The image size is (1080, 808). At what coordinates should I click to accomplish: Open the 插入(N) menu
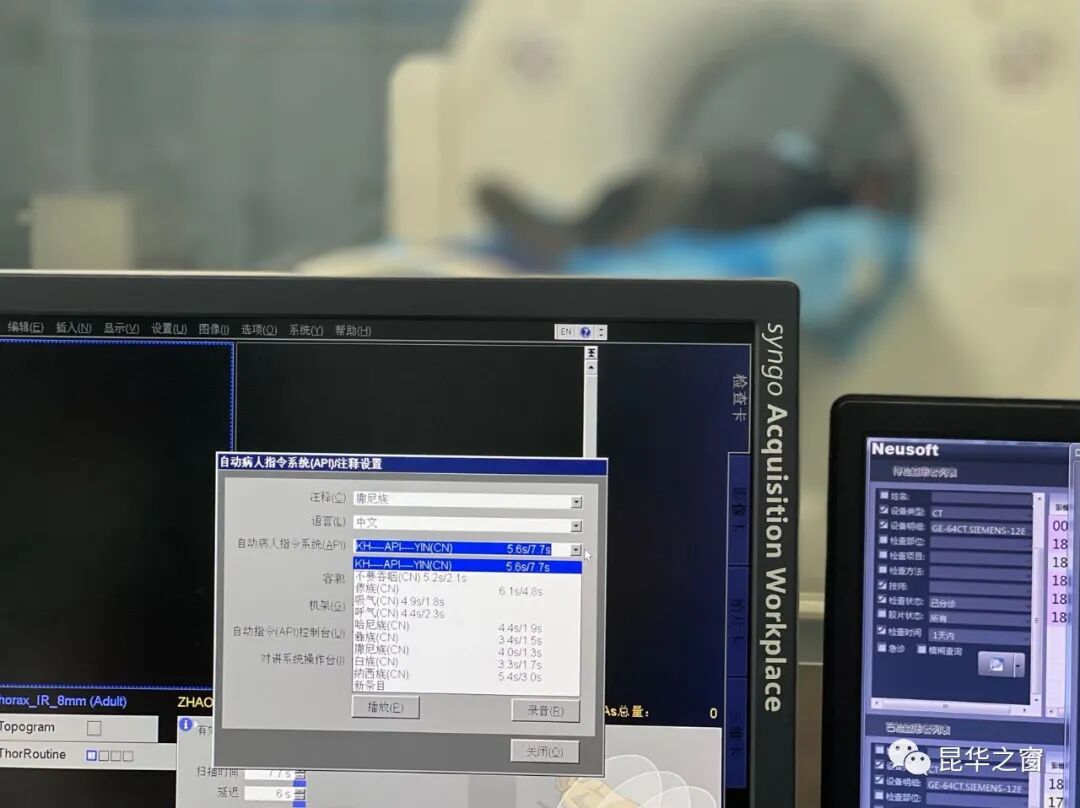pyautogui.click(x=73, y=328)
